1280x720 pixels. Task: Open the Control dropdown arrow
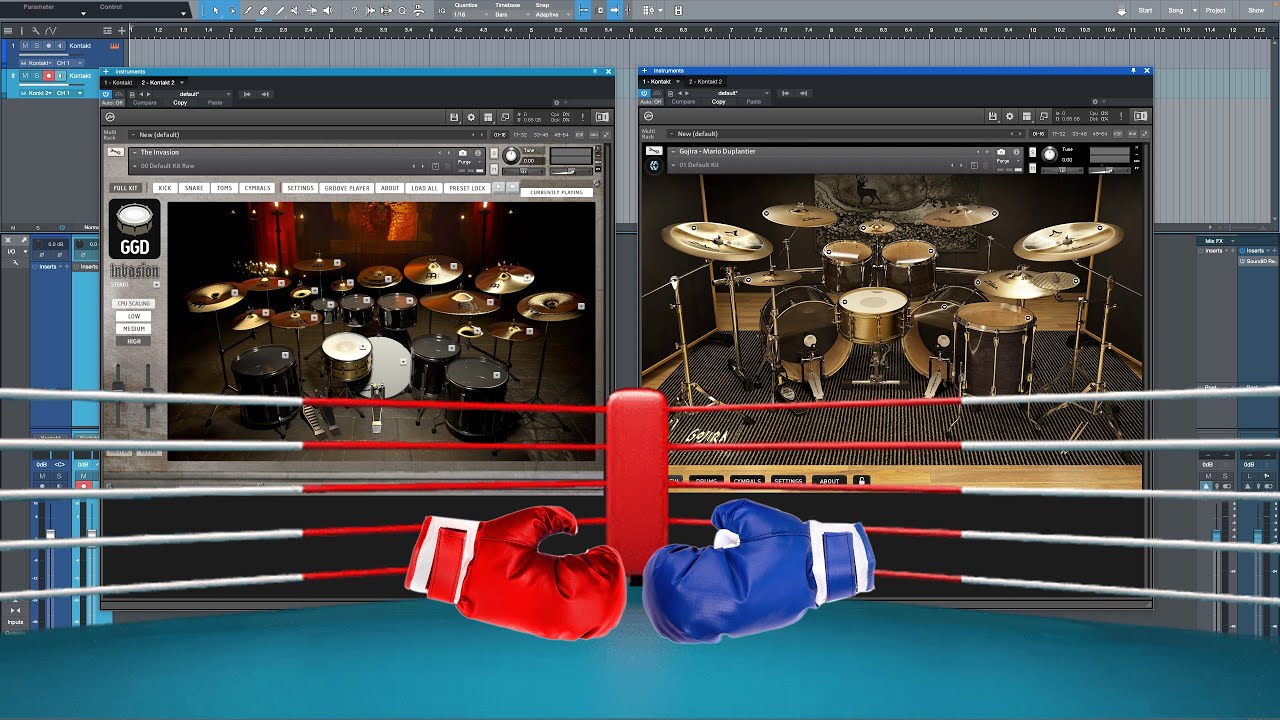[184, 14]
